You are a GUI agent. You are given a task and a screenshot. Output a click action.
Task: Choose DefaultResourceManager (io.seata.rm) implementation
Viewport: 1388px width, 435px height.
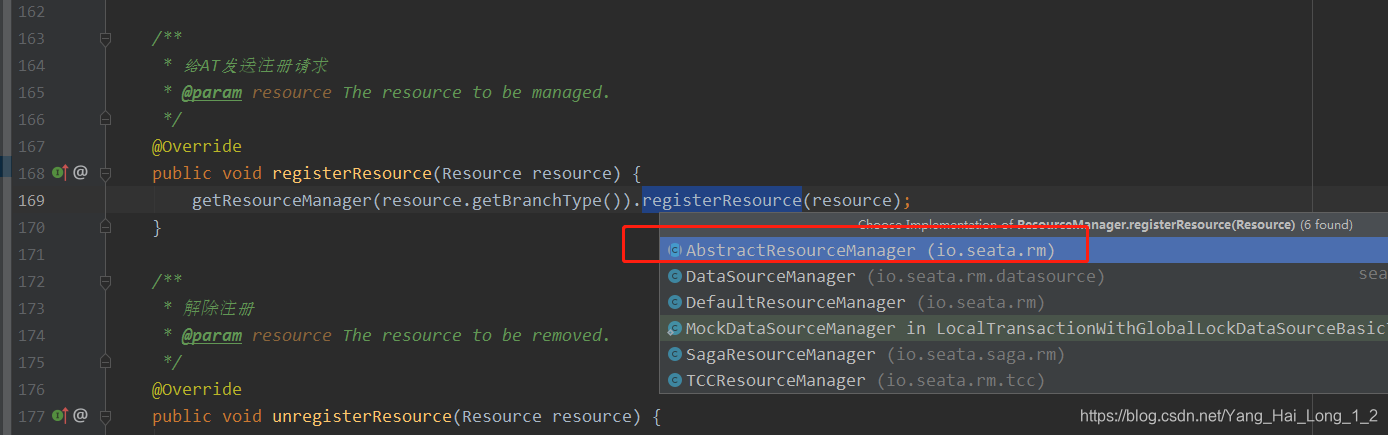click(1023, 302)
